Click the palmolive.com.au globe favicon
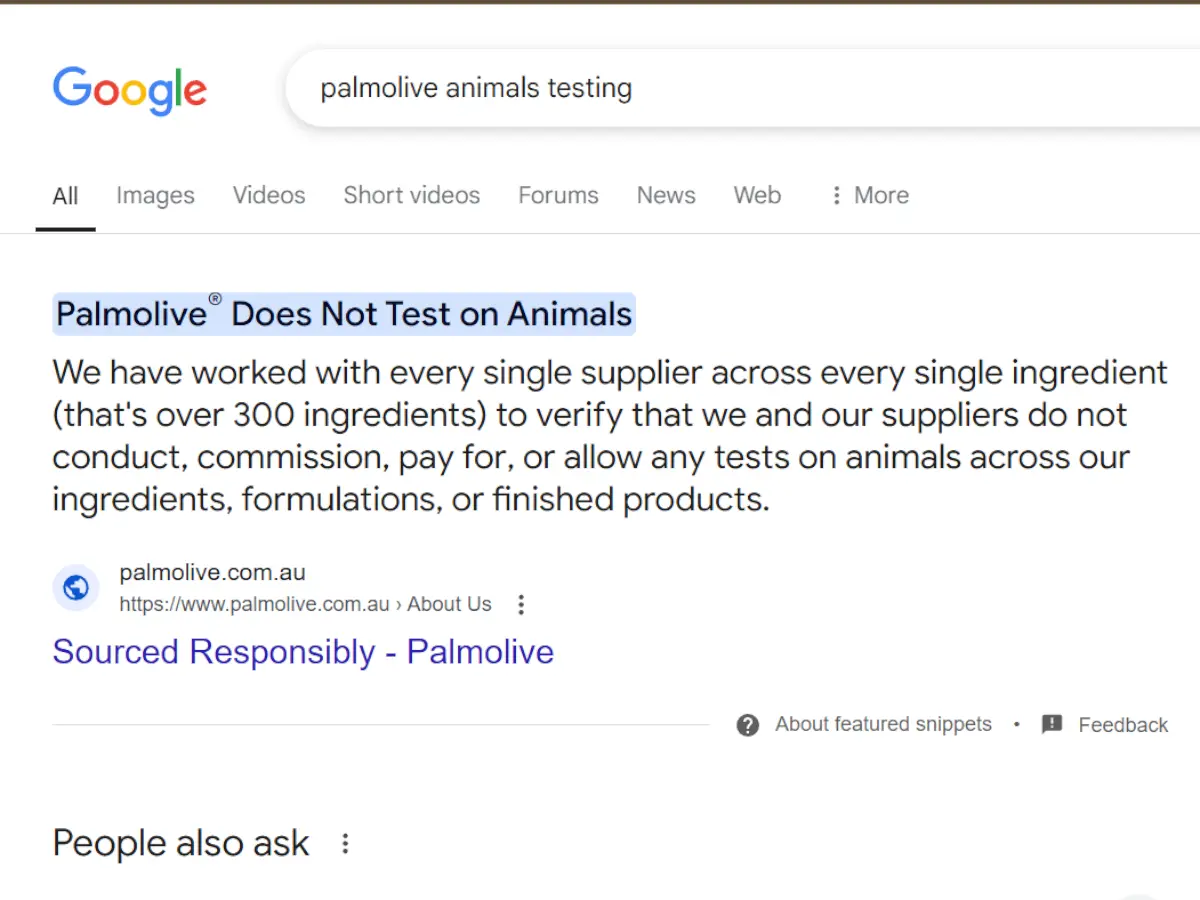 (x=76, y=588)
